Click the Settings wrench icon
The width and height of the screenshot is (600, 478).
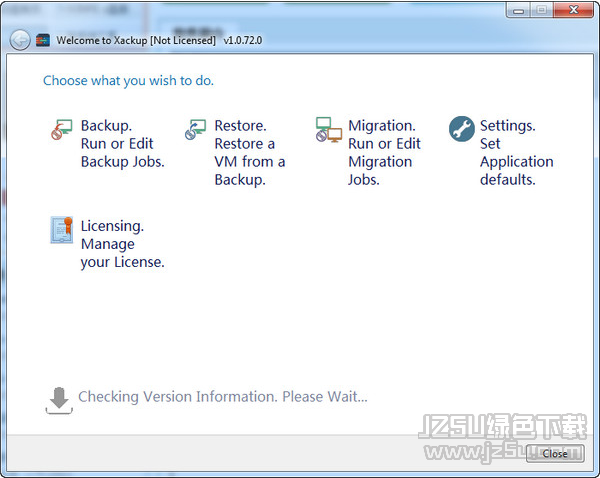(462, 129)
